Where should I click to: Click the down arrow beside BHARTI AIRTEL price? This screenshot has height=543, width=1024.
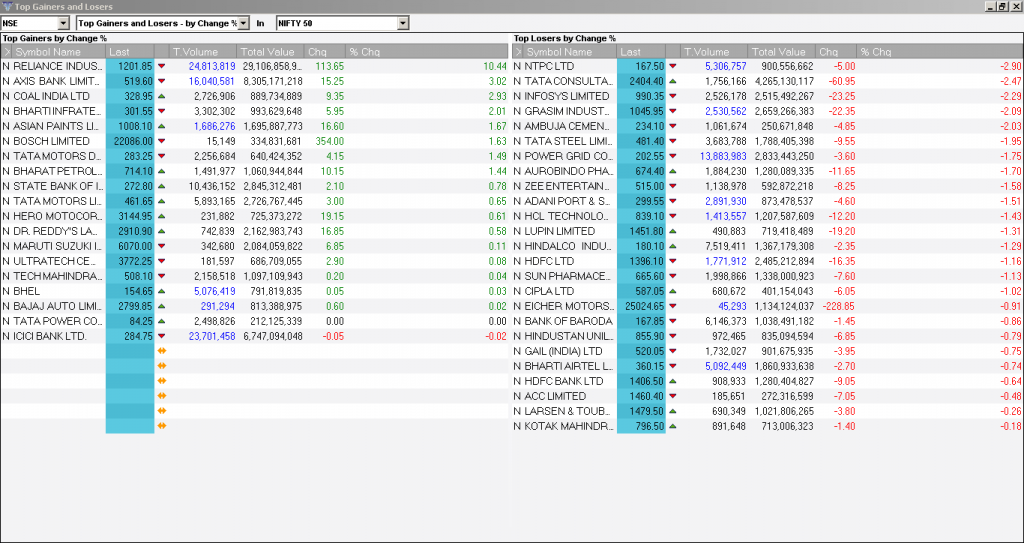[673, 367]
